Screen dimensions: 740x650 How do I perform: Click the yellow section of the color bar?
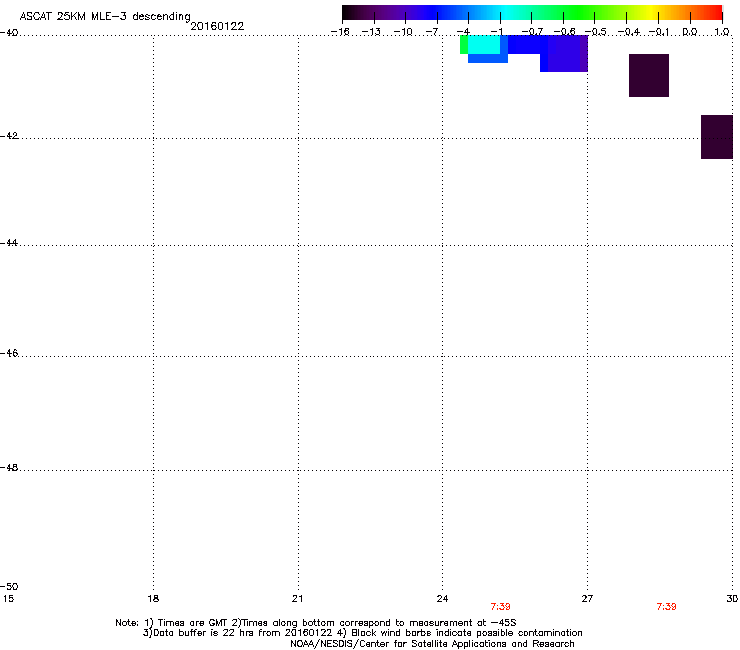point(652,12)
